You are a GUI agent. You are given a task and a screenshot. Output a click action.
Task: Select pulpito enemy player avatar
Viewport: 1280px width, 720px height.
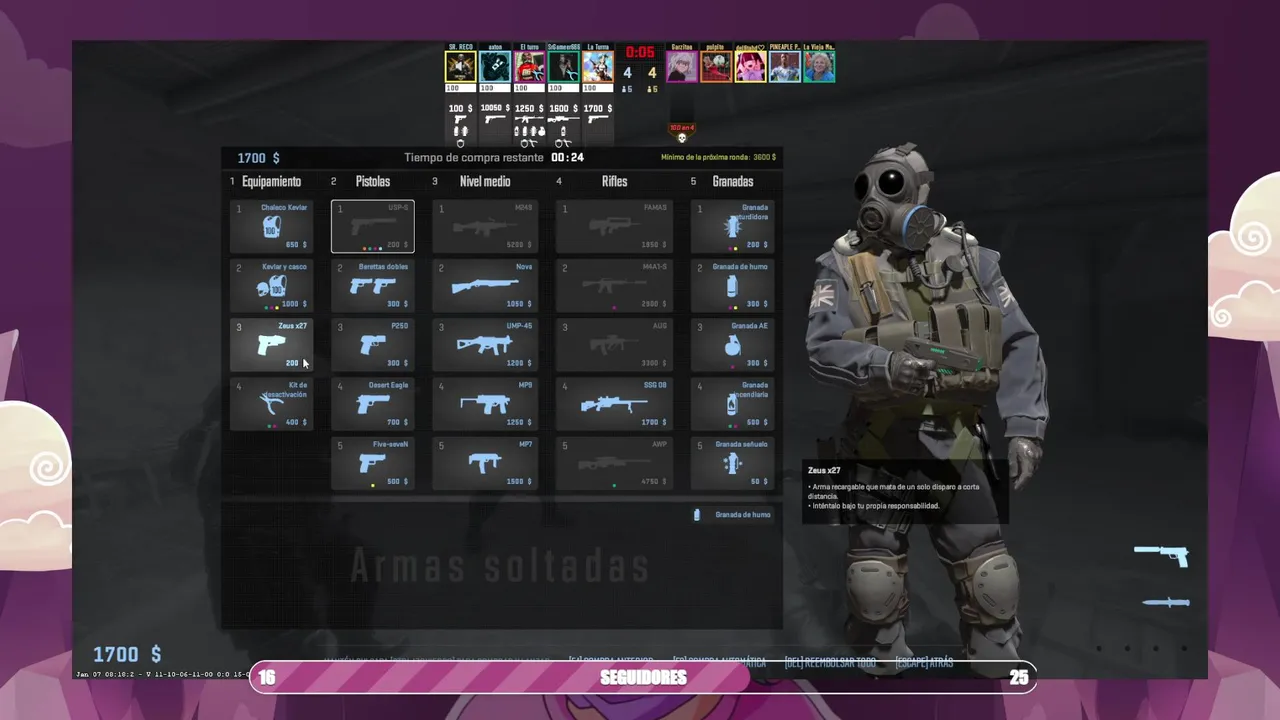(x=716, y=66)
